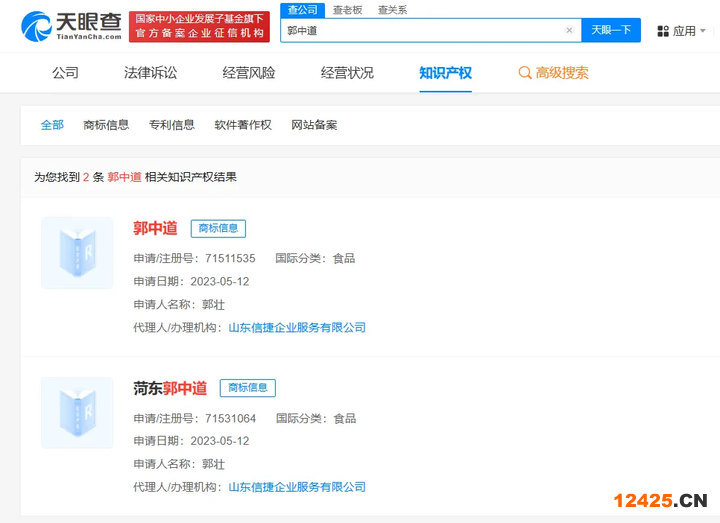Expand the 应用 dropdown menu

pos(702,31)
